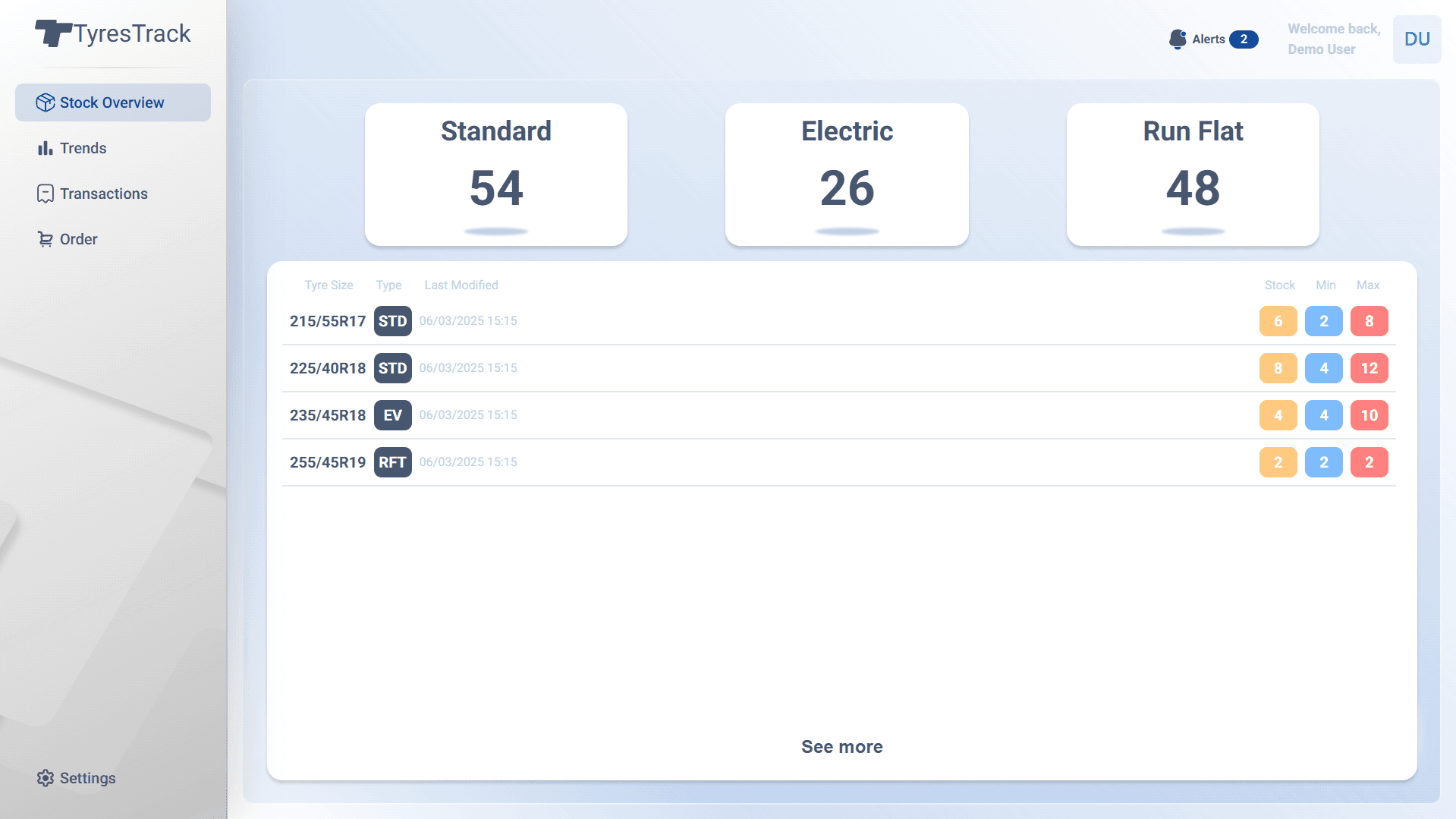This screenshot has height=819, width=1456.
Task: Click the 255/45R19 last modified date
Action: point(468,462)
